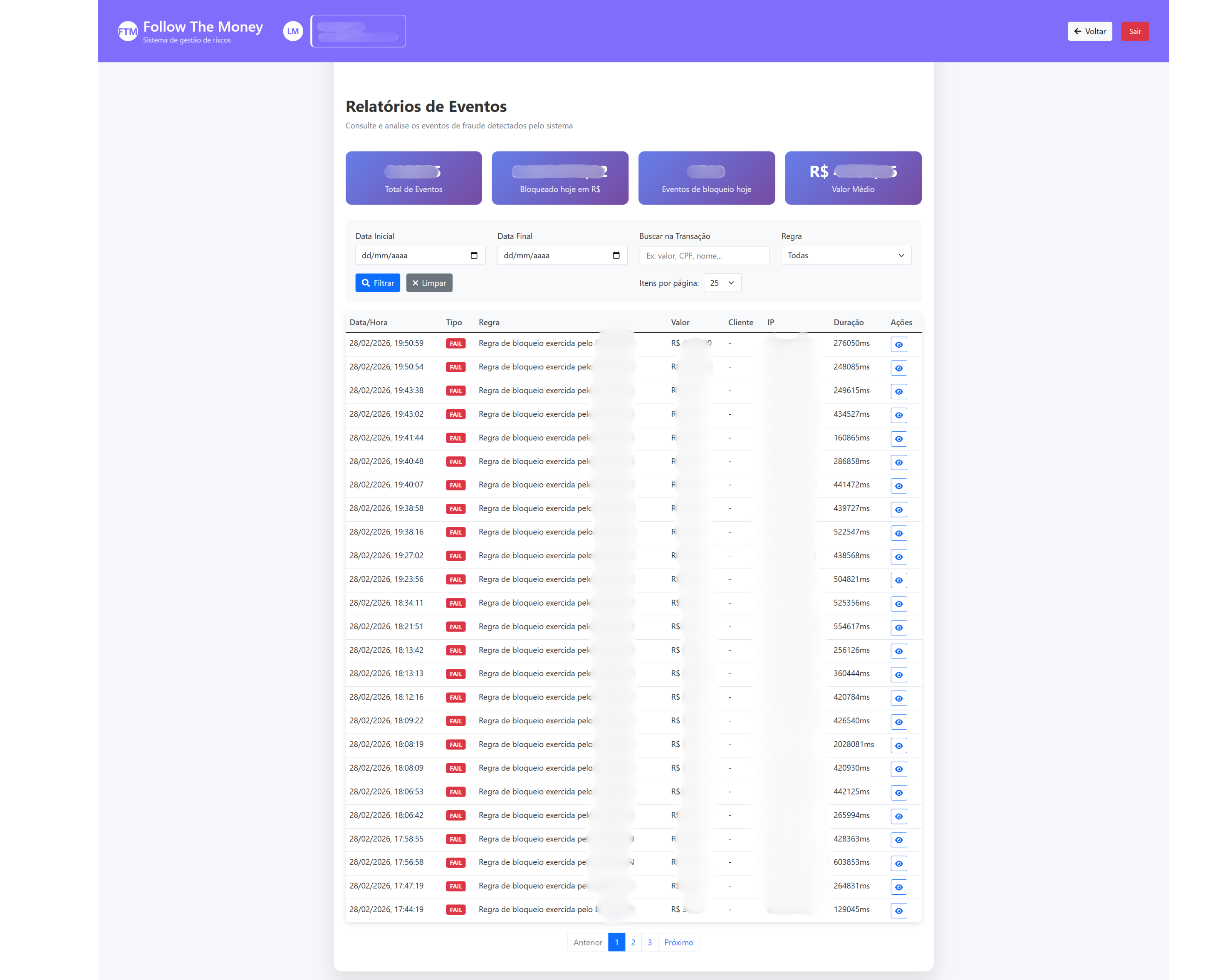The image size is (1225, 980).
Task: Click the eye icon for 17:44:19 event
Action: pos(898,911)
